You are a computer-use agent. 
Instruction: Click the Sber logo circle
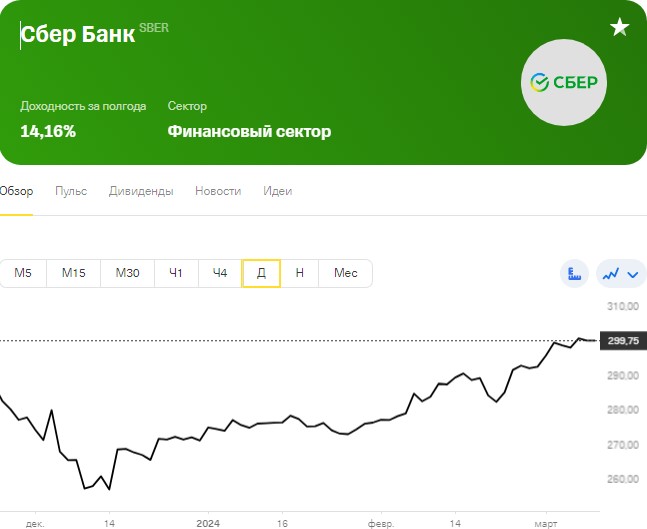coord(564,82)
